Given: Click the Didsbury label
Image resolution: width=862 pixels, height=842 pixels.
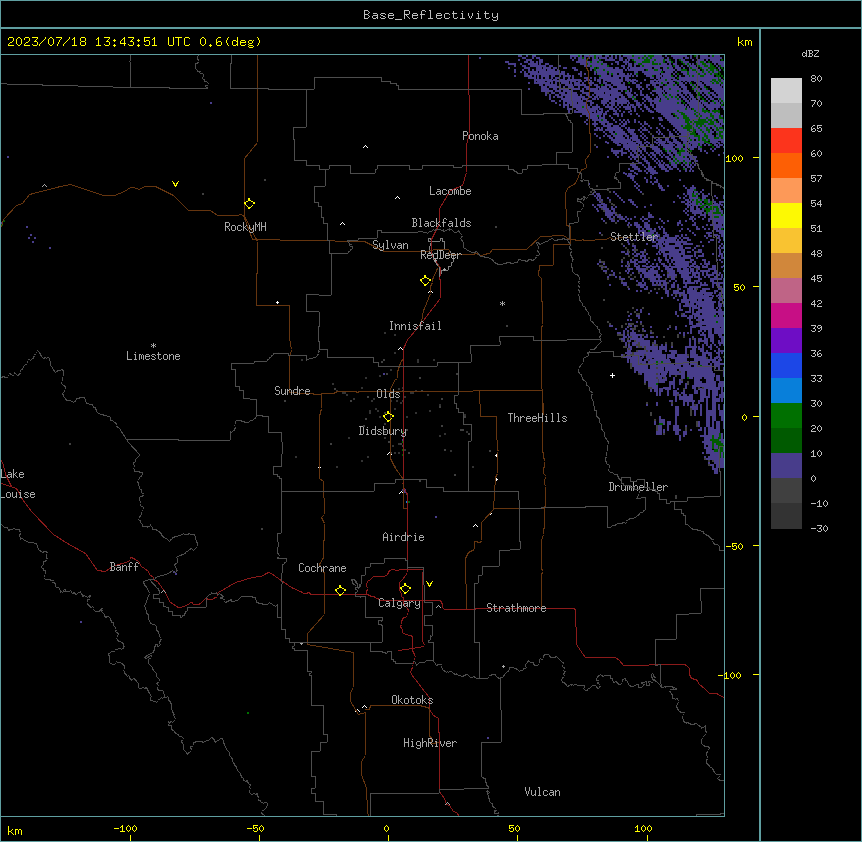Looking at the screenshot, I should [x=382, y=431].
